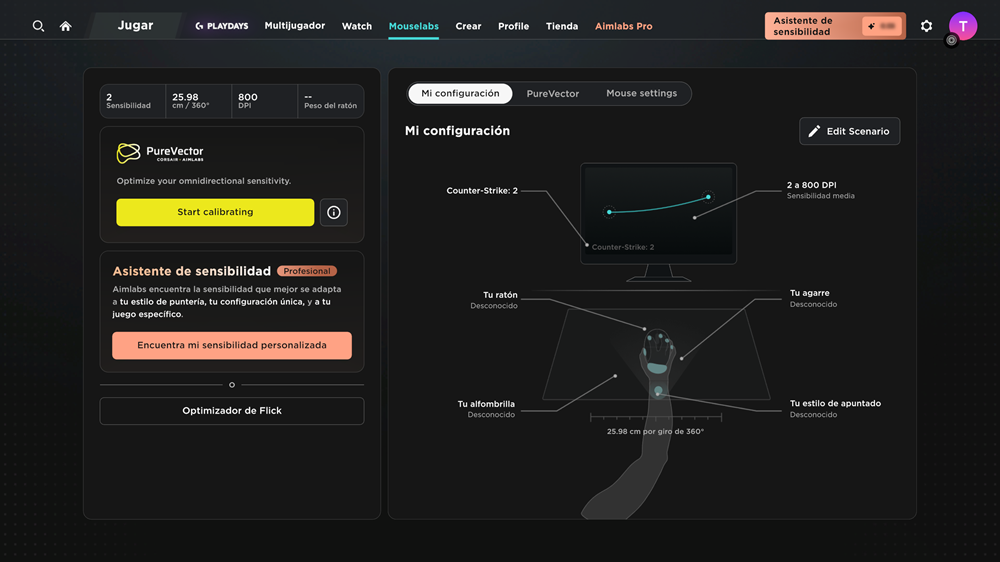Switch to the PureVector tab
Image resolution: width=1000 pixels, height=562 pixels.
point(552,94)
